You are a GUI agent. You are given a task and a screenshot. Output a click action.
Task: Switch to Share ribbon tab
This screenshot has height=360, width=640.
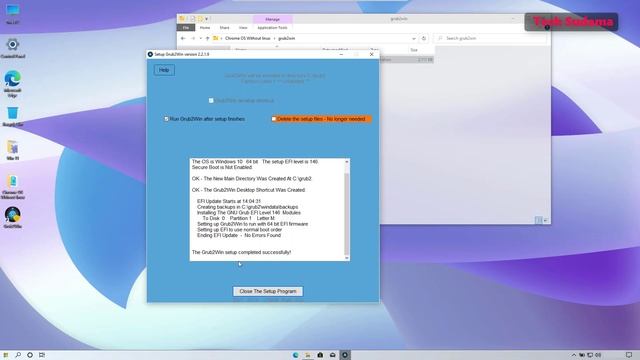coord(224,28)
